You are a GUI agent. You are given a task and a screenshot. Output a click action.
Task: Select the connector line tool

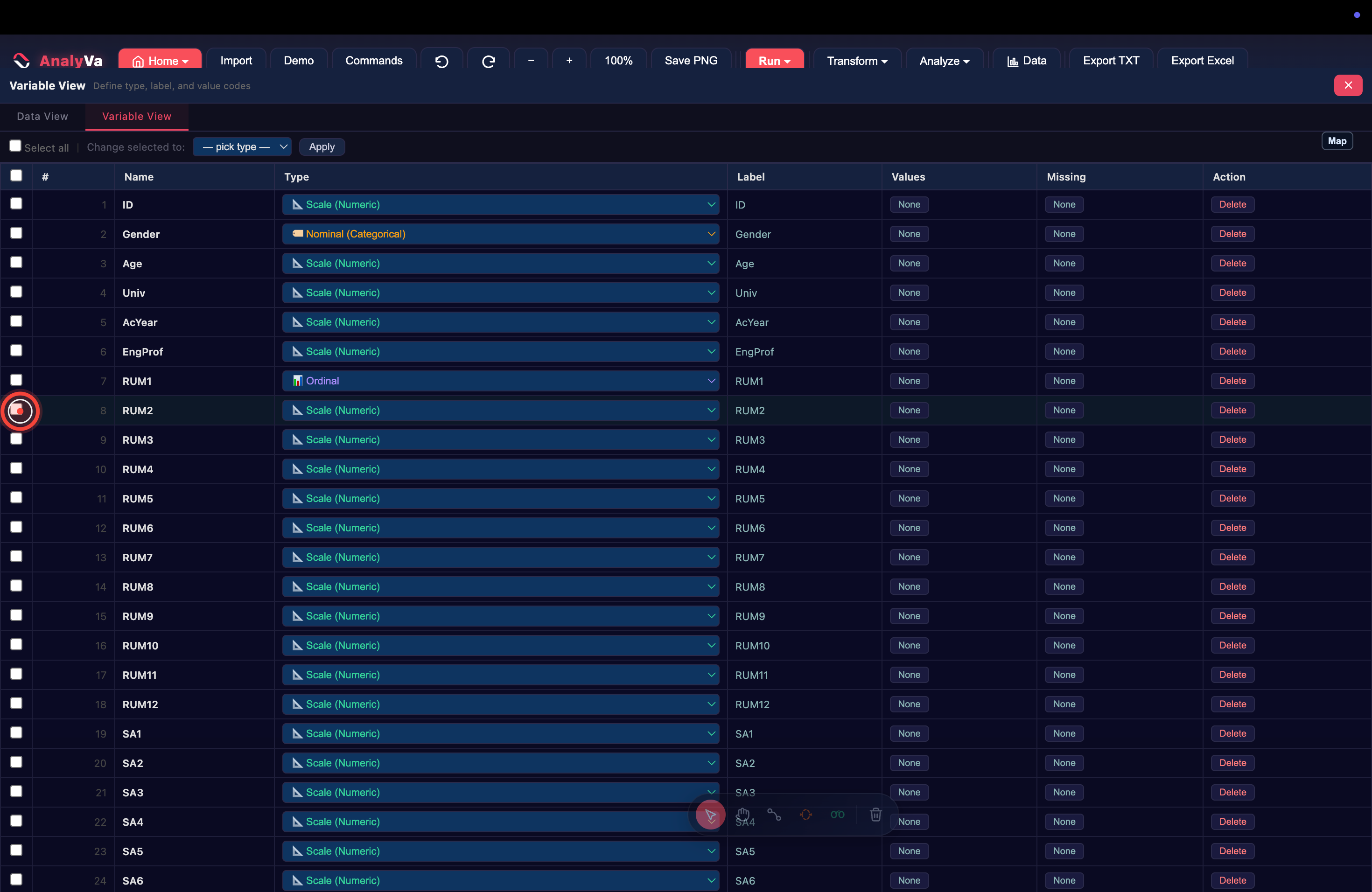774,814
